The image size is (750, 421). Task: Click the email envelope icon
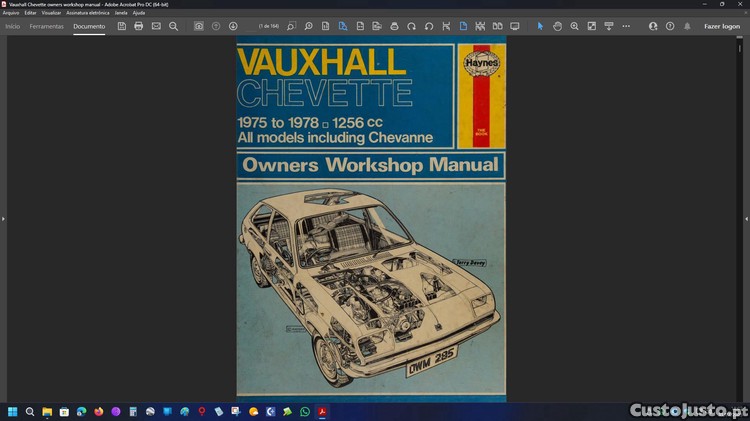(x=156, y=26)
